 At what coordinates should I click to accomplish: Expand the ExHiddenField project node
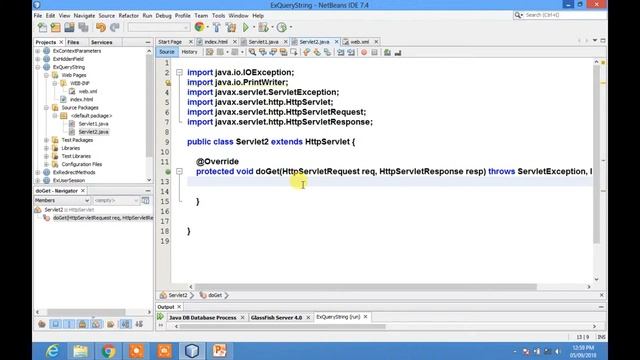(38, 59)
